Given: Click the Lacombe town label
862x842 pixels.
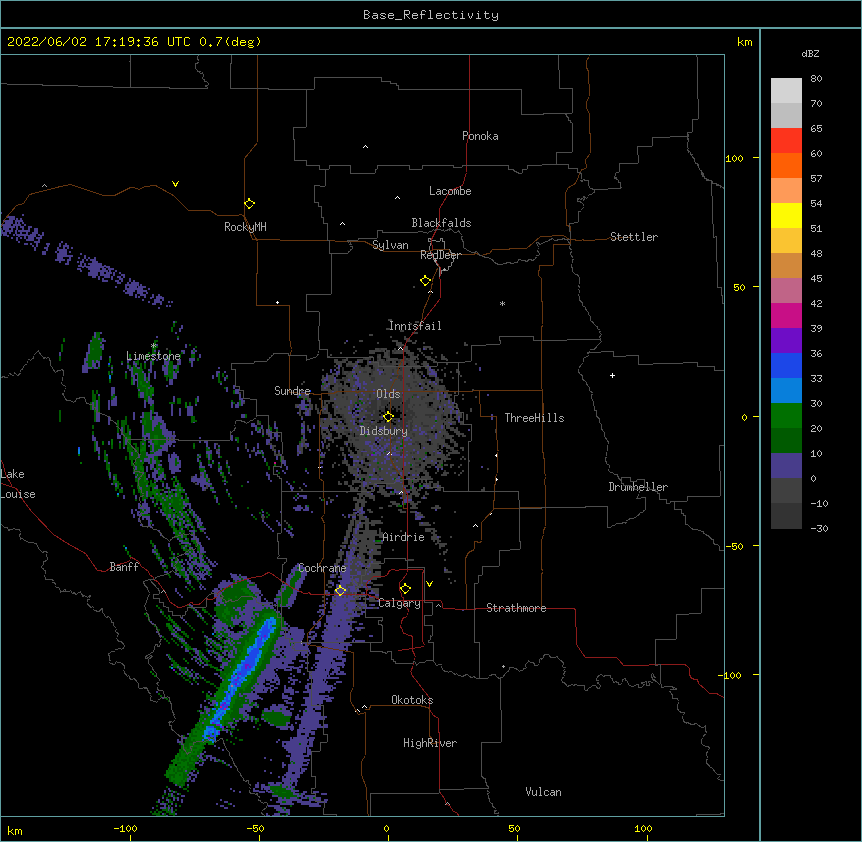Looking at the screenshot, I should pyautogui.click(x=450, y=191).
